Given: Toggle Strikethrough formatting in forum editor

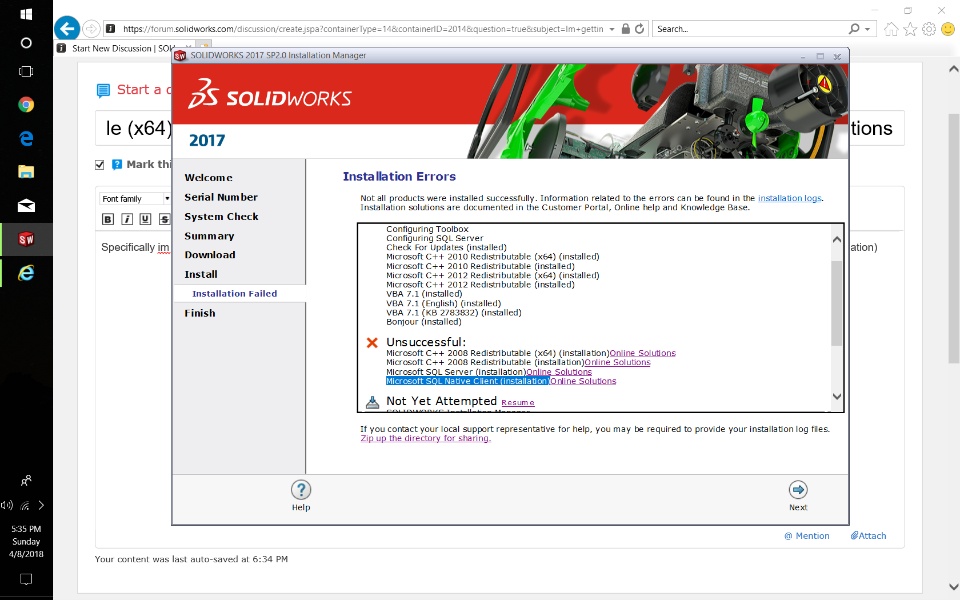Looking at the screenshot, I should click(164, 219).
